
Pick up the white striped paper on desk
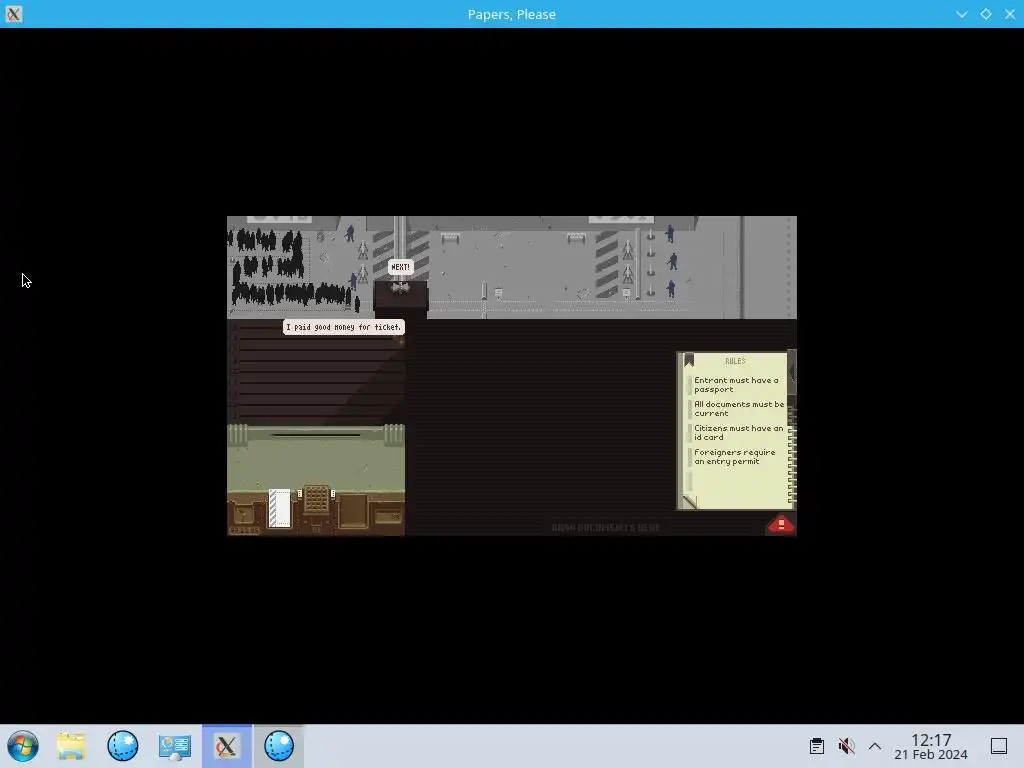[280, 508]
